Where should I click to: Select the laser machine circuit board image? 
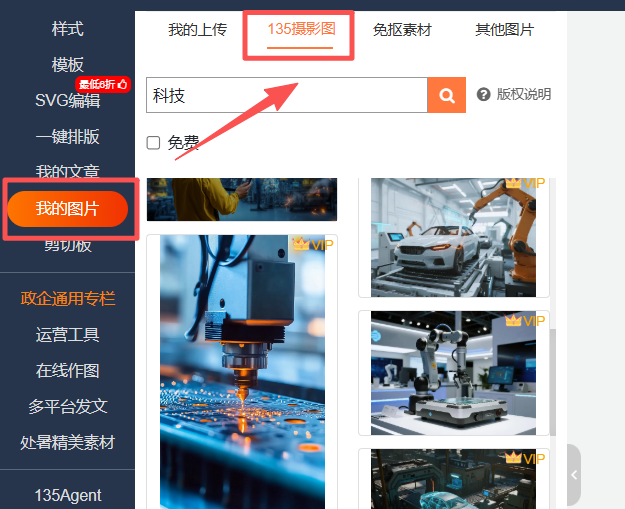[242, 371]
